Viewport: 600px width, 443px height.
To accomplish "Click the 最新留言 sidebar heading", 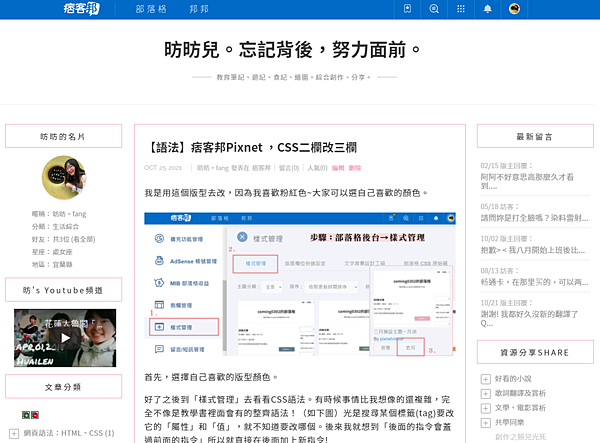I will [535, 136].
